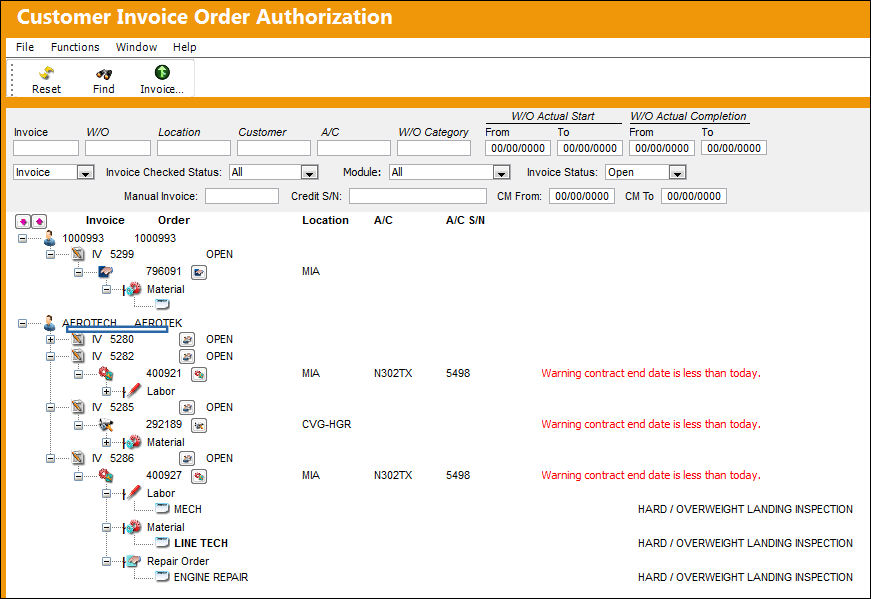Open the Window menu

[136, 47]
